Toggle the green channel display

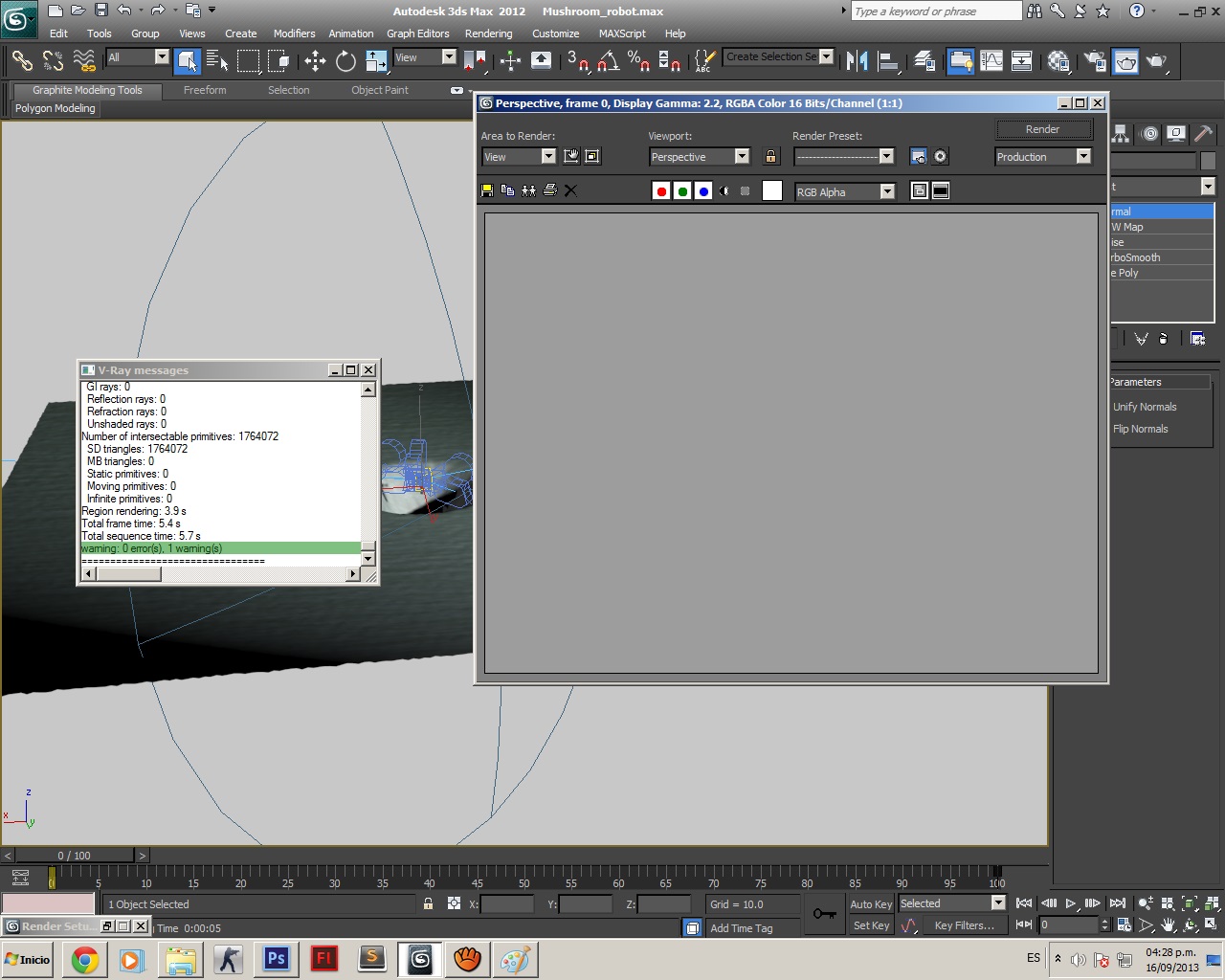(682, 191)
